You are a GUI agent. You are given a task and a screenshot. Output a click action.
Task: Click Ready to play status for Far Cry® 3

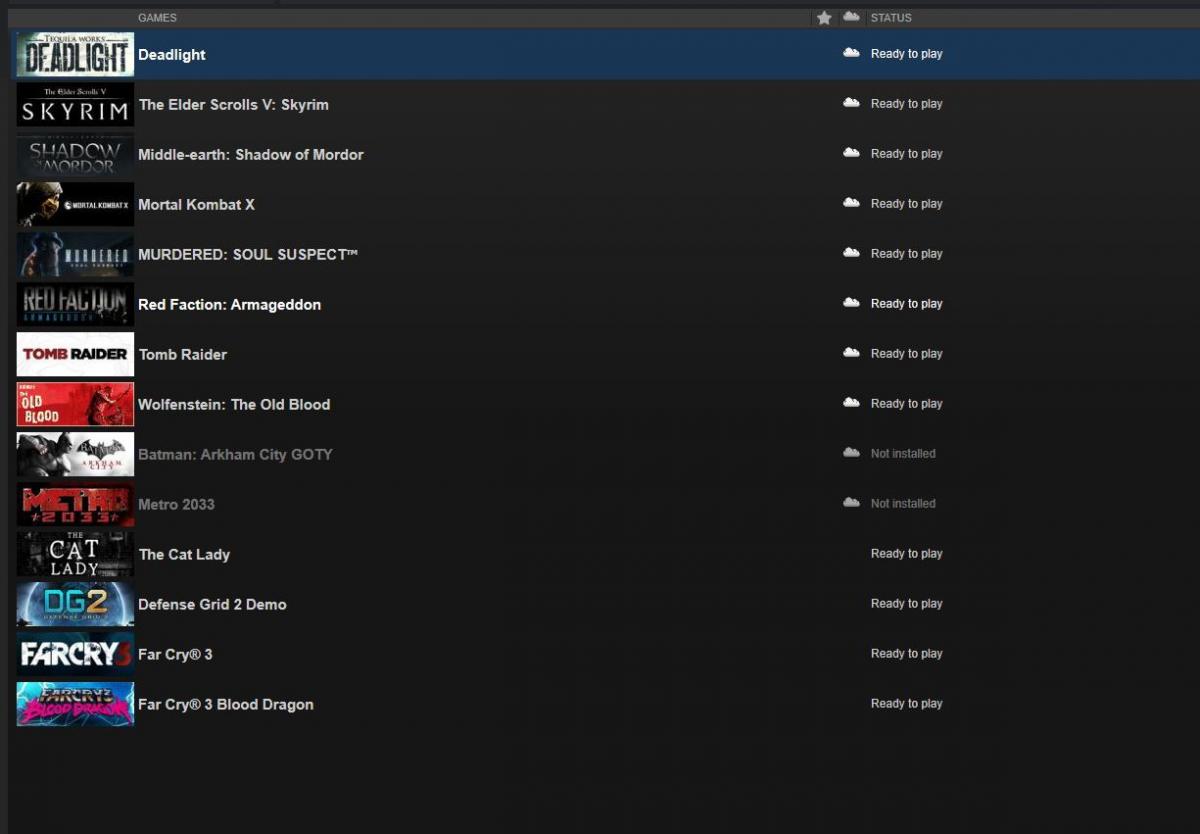click(x=907, y=654)
